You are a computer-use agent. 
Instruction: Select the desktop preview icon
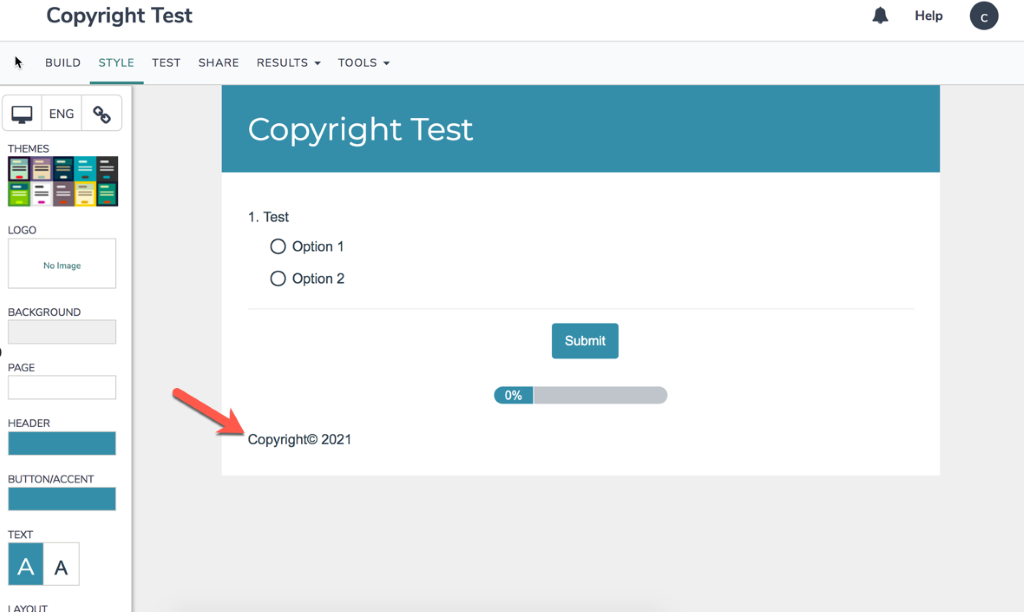22,114
